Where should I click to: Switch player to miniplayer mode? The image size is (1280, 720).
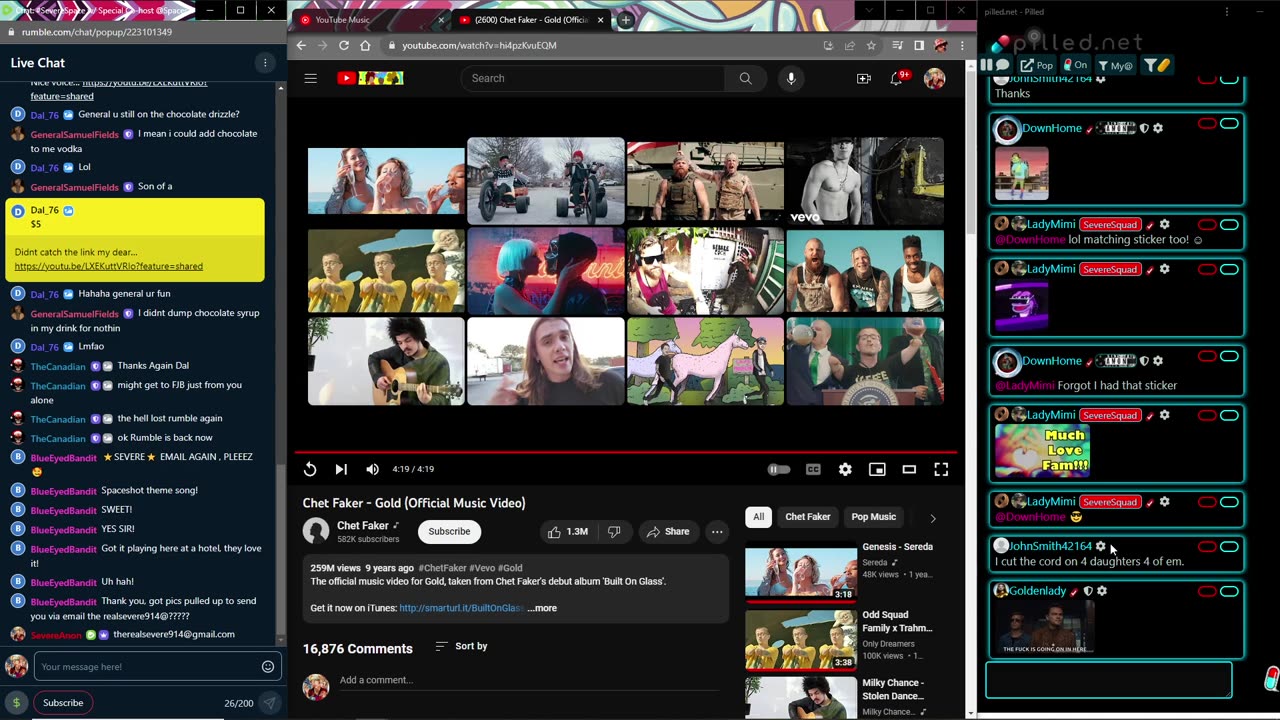(877, 469)
